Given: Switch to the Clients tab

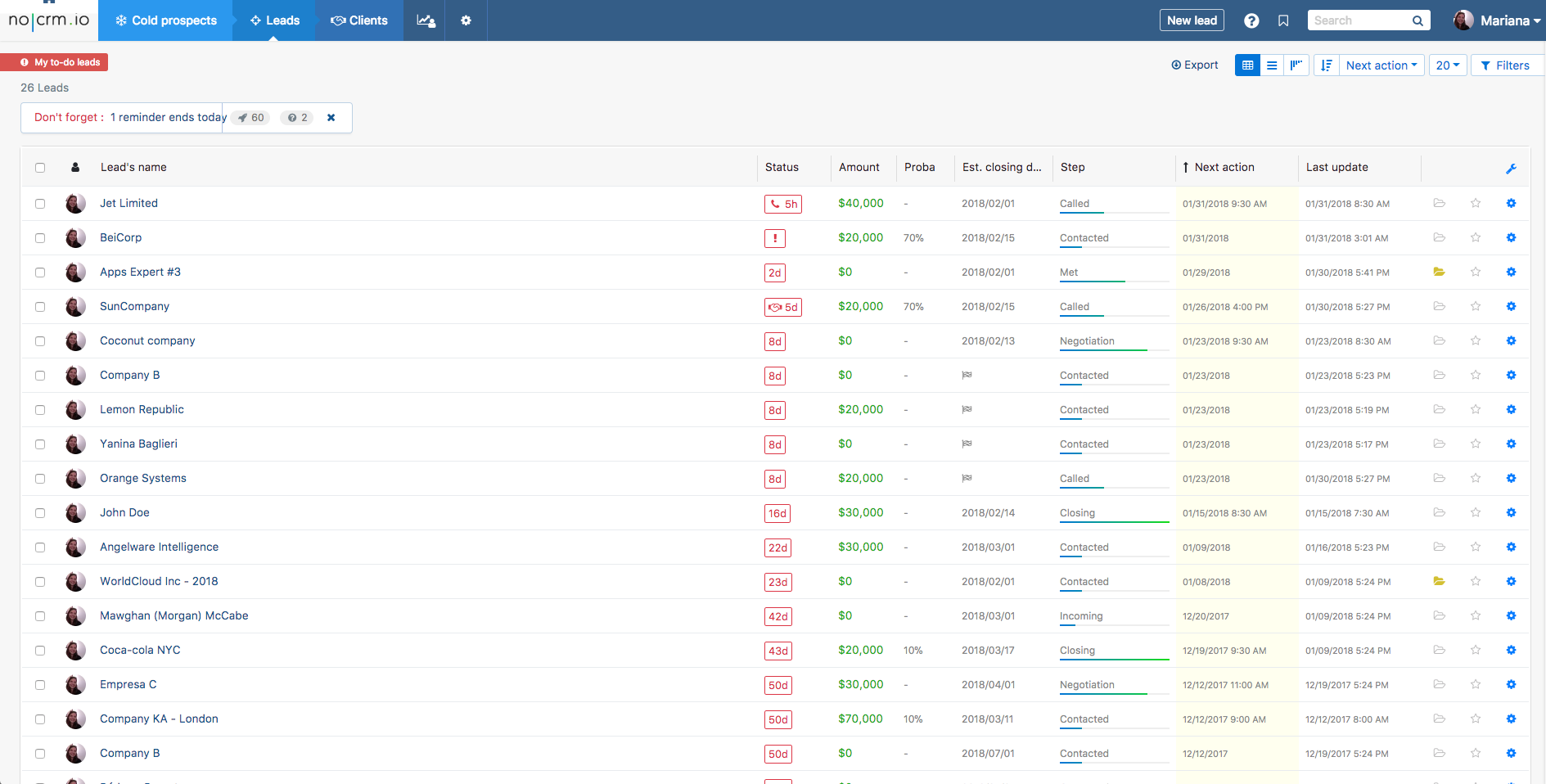Looking at the screenshot, I should (x=359, y=20).
